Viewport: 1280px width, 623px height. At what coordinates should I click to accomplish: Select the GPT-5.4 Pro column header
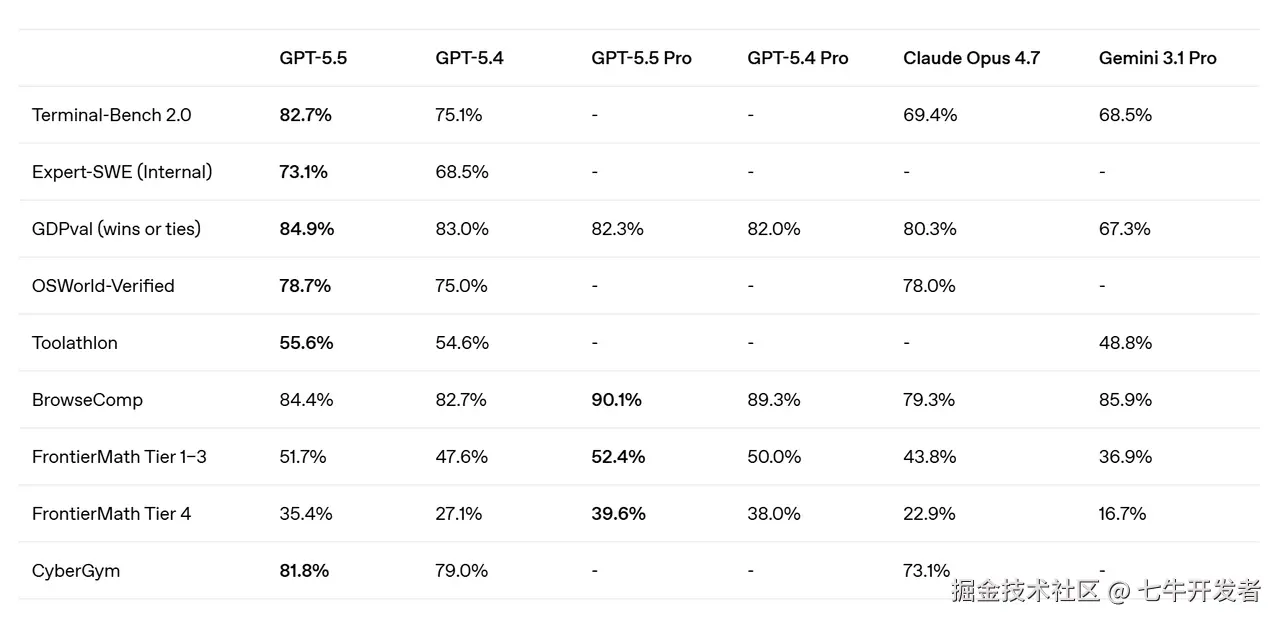pyautogui.click(x=797, y=58)
